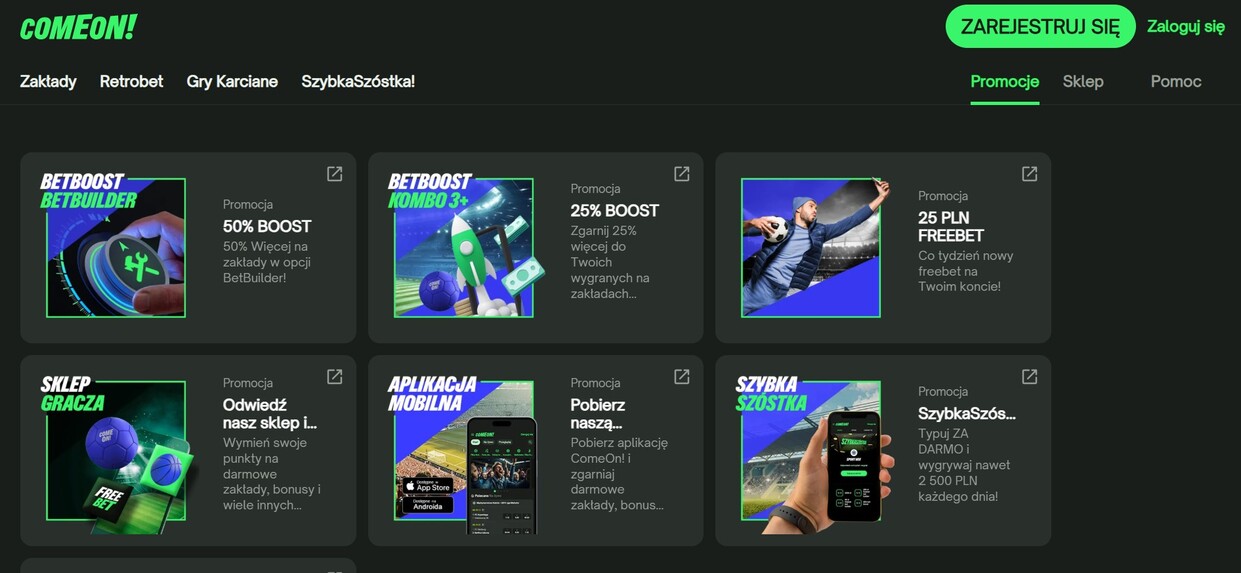Click the Zaloguj się link
Viewport: 1241px width, 573px height.
coord(1186,27)
